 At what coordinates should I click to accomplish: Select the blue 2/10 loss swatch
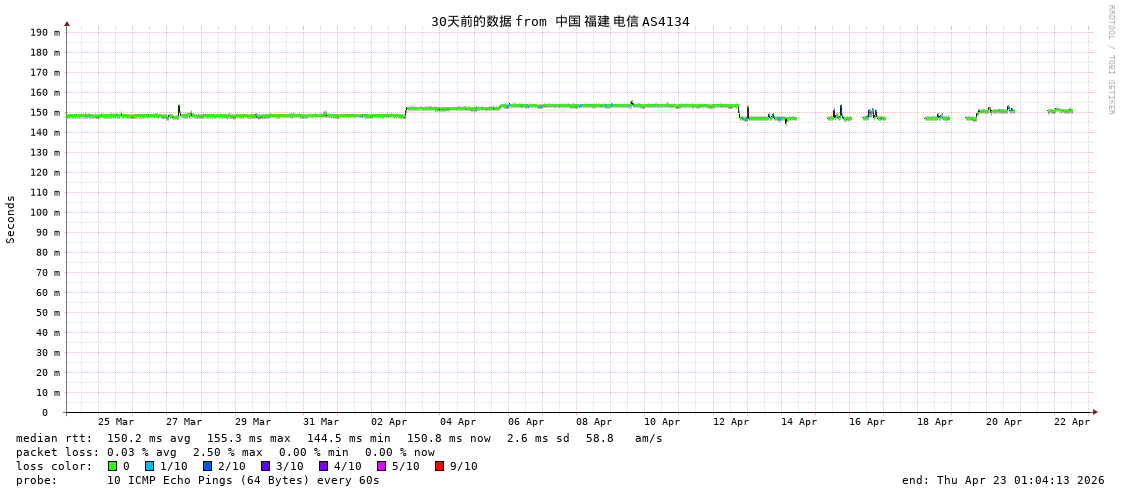tap(208, 466)
